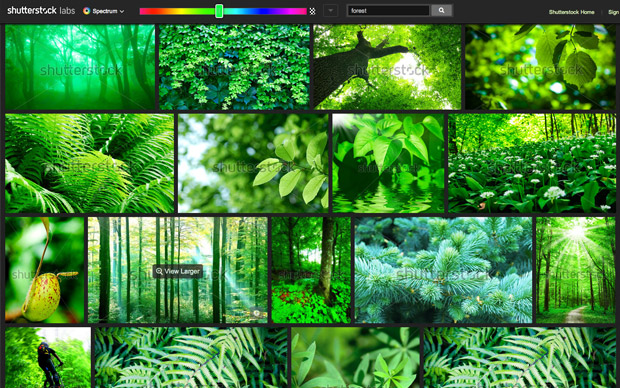
Task: Click the small icon in the hovered photo's corner
Action: click(x=257, y=313)
